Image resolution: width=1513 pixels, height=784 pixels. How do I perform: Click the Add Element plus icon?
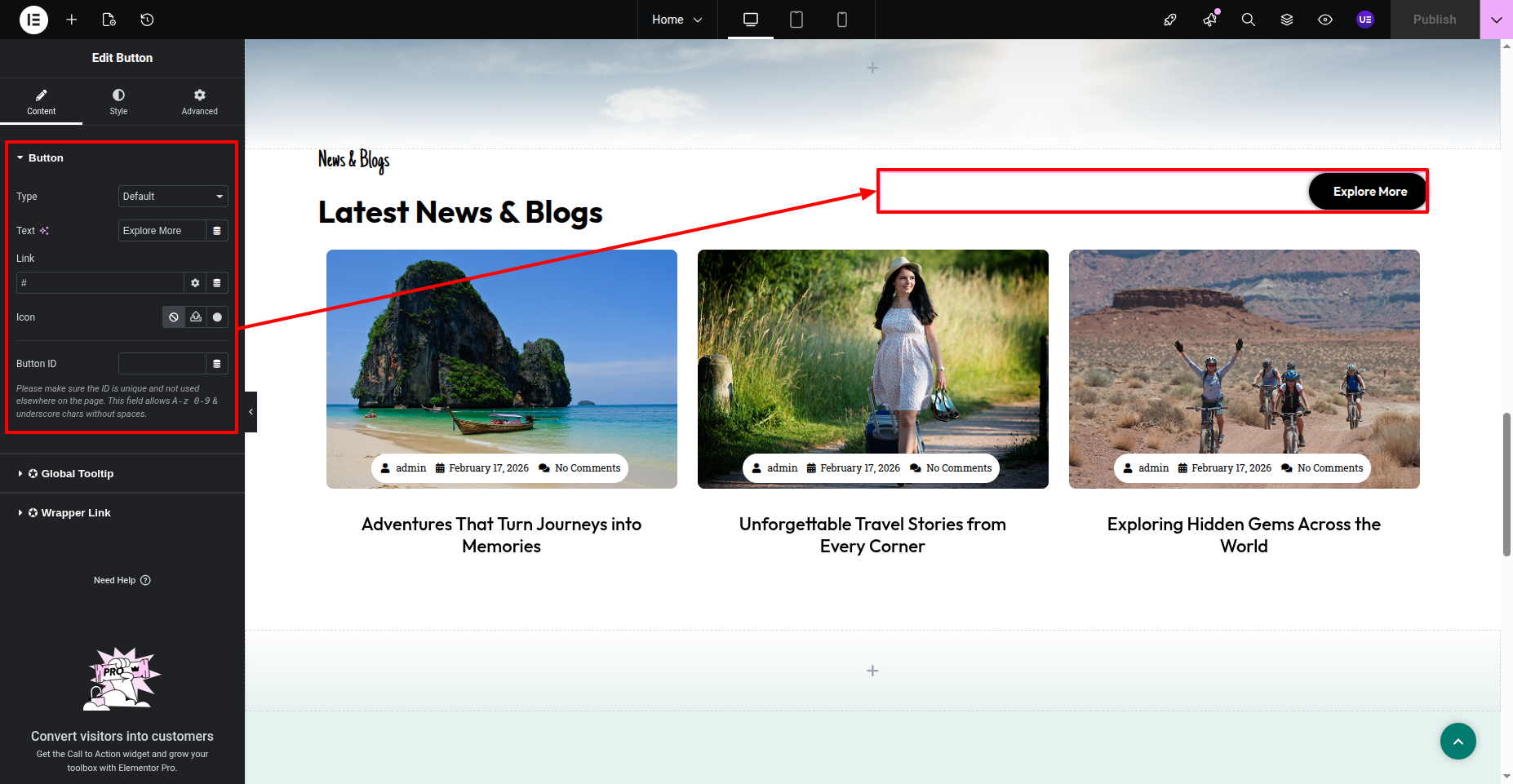[72, 20]
